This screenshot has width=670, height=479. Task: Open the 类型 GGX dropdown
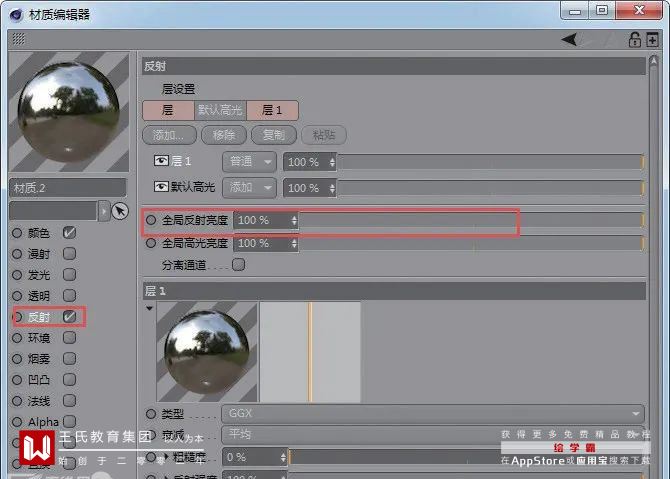click(x=432, y=414)
